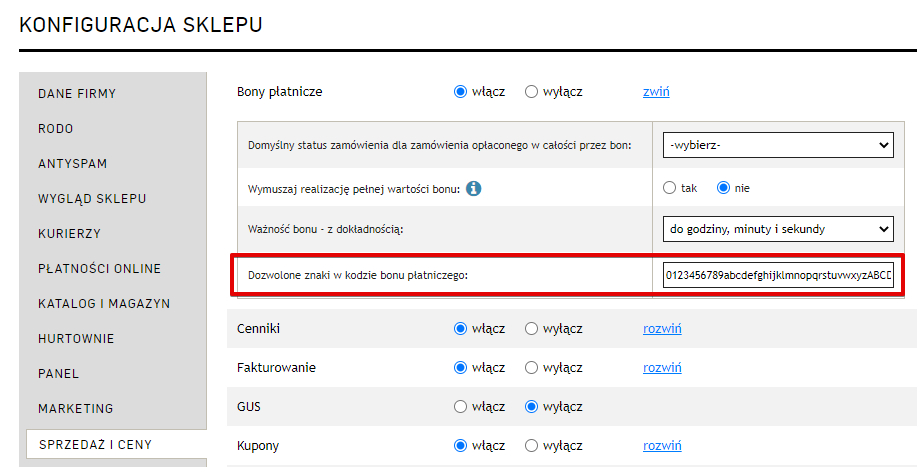The height and width of the screenshot is (467, 917).
Task: Expand the Kupony section with rozwiń
Action: click(661, 445)
